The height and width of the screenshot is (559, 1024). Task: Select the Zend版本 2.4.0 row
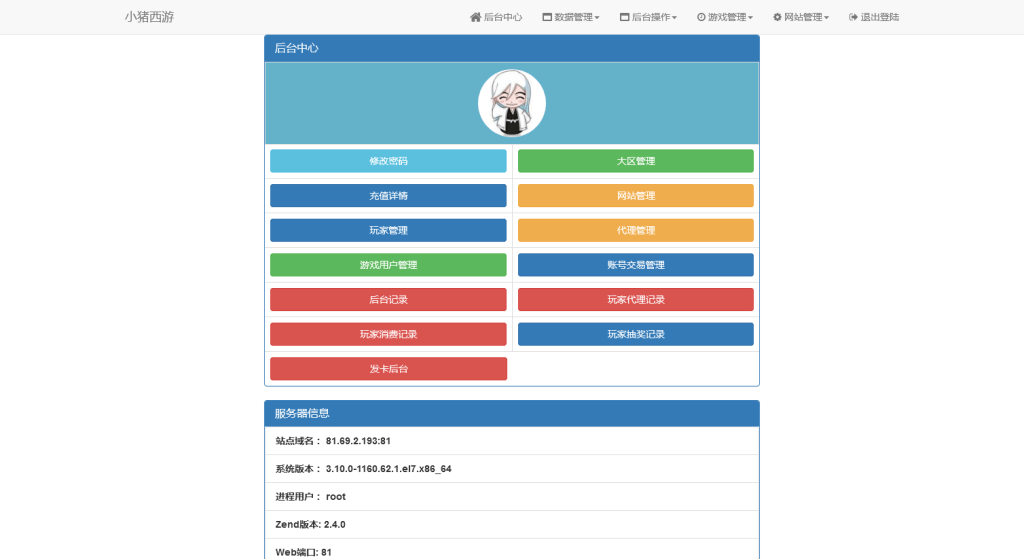pyautogui.click(x=512, y=524)
